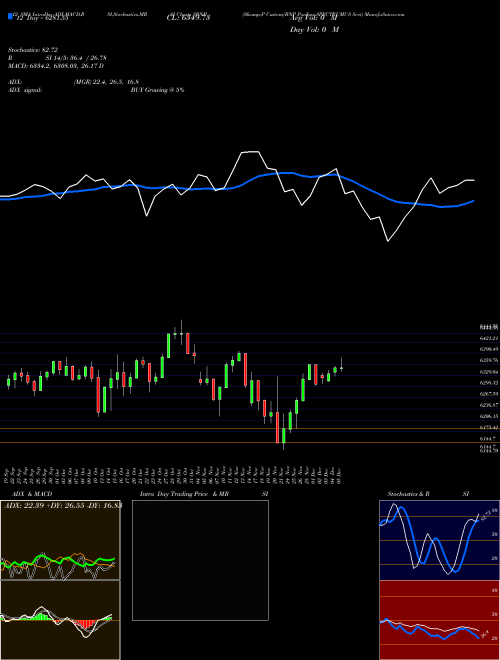Click the "(MGR) 22.4, 26.5, 16.8" values
The width and height of the screenshot is (500, 660).
(106, 82)
